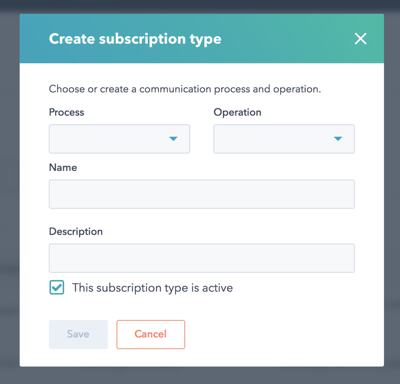Close the Create subscription type dialog
Image resolution: width=400 pixels, height=384 pixels.
click(x=360, y=39)
